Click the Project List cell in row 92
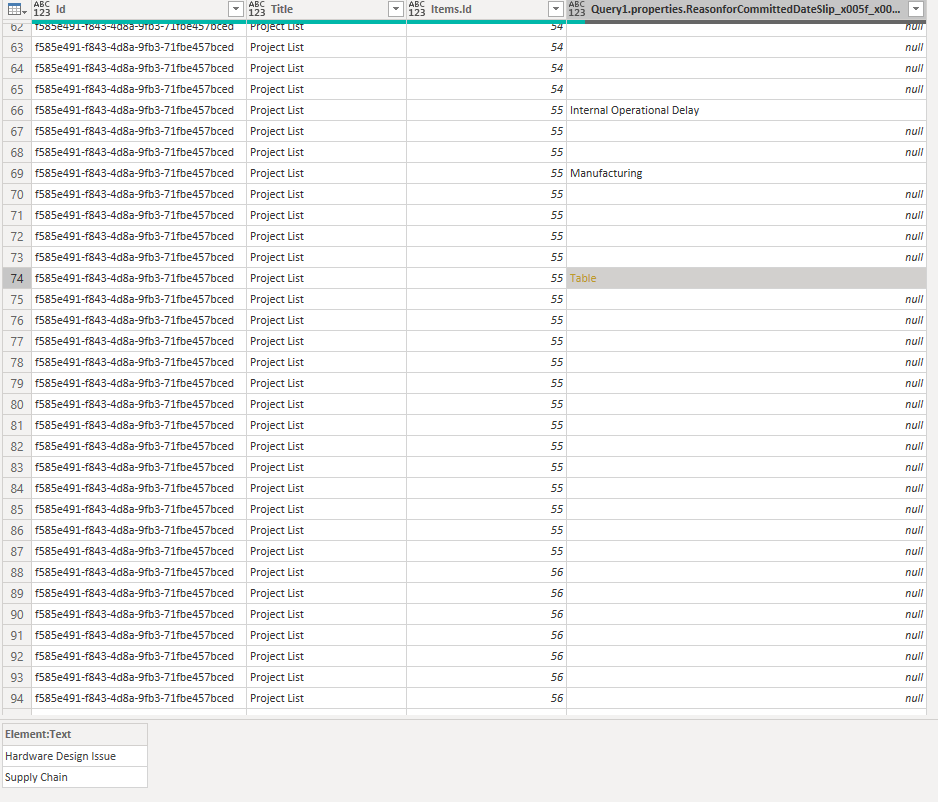The height and width of the screenshot is (802, 938). 327,656
